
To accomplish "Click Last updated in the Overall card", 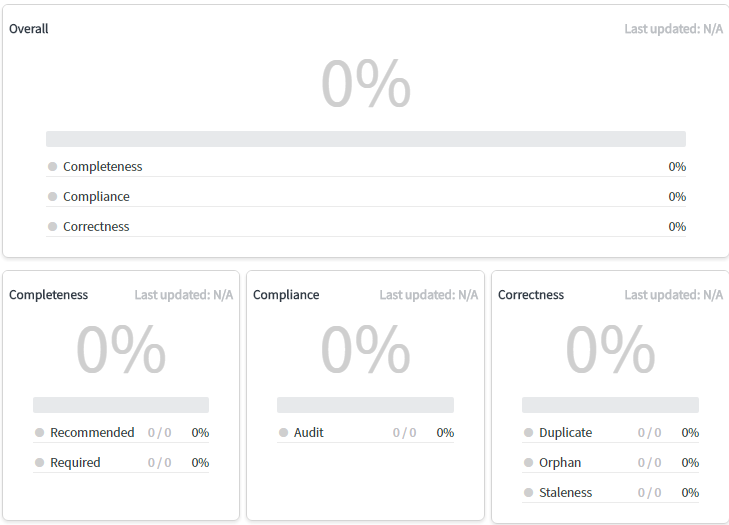I will [x=673, y=29].
